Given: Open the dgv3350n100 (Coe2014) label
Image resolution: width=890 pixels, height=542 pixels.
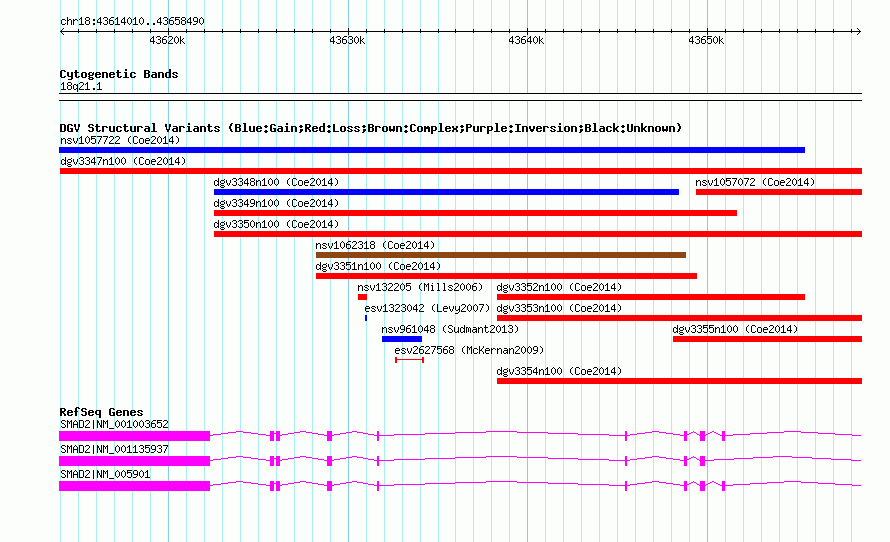Looking at the screenshot, I should tap(276, 224).
